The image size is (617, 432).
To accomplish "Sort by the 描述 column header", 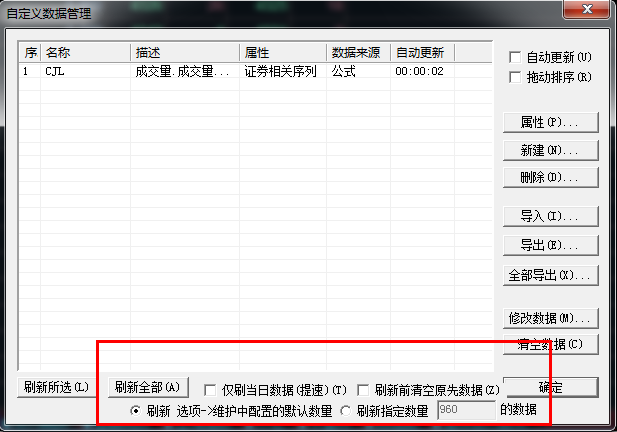I will click(x=185, y=53).
